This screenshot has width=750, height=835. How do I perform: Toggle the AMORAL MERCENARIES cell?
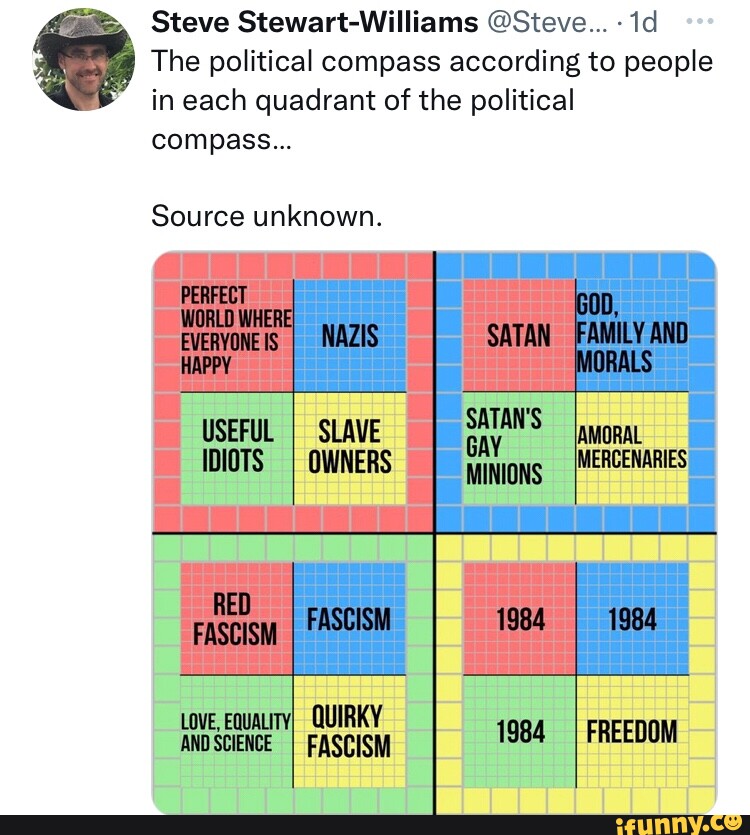[631, 448]
